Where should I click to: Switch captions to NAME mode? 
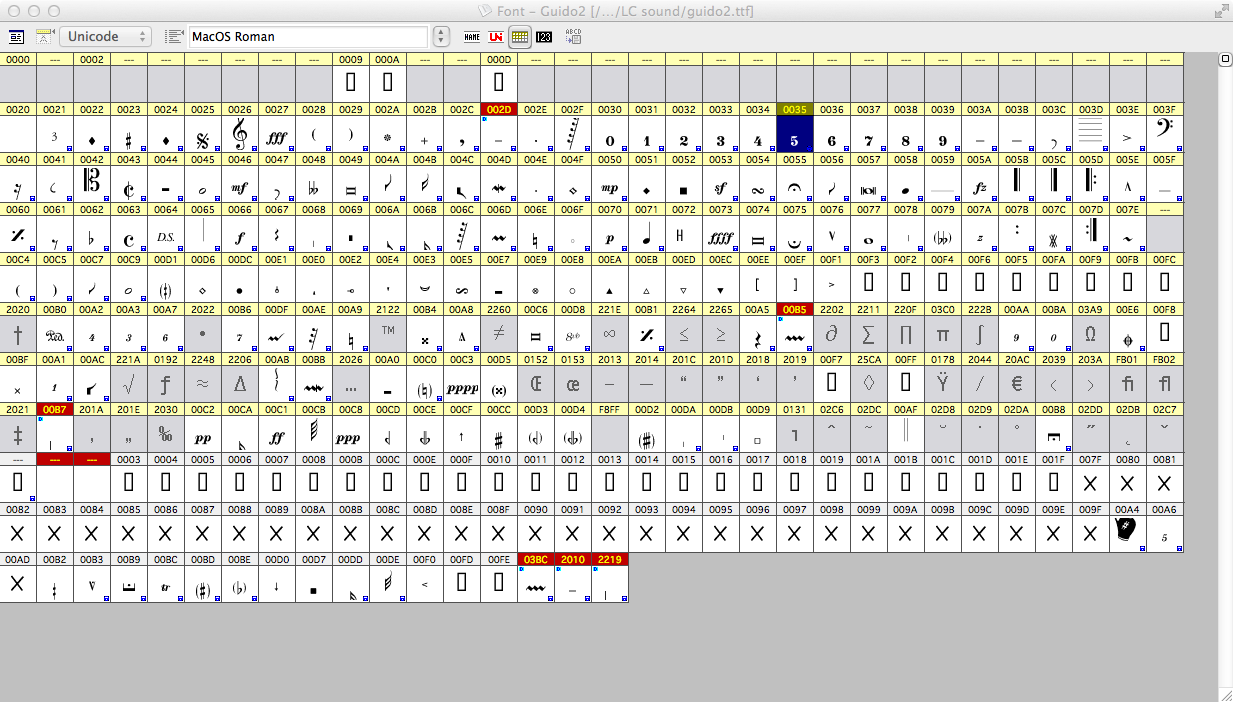point(472,37)
